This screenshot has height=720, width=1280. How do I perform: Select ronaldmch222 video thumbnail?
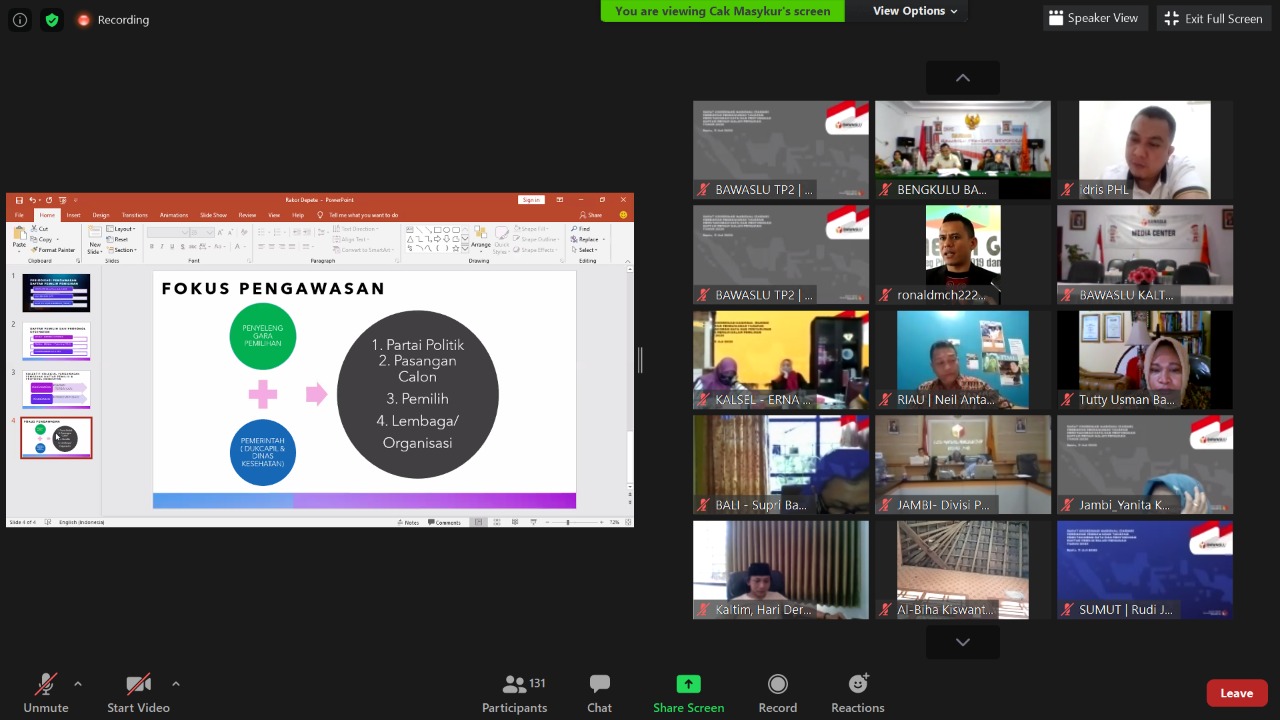(x=962, y=254)
